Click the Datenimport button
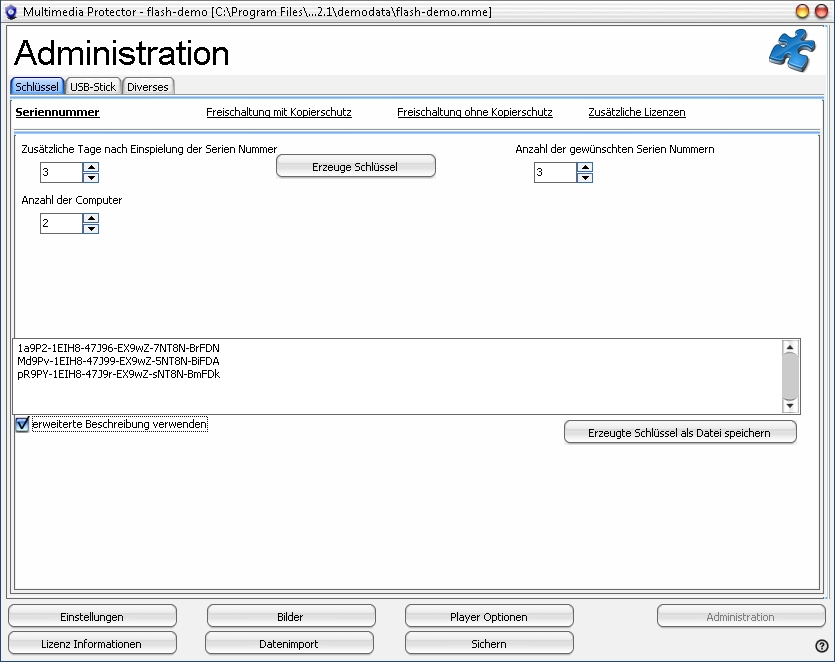835x662 pixels. tap(288, 644)
